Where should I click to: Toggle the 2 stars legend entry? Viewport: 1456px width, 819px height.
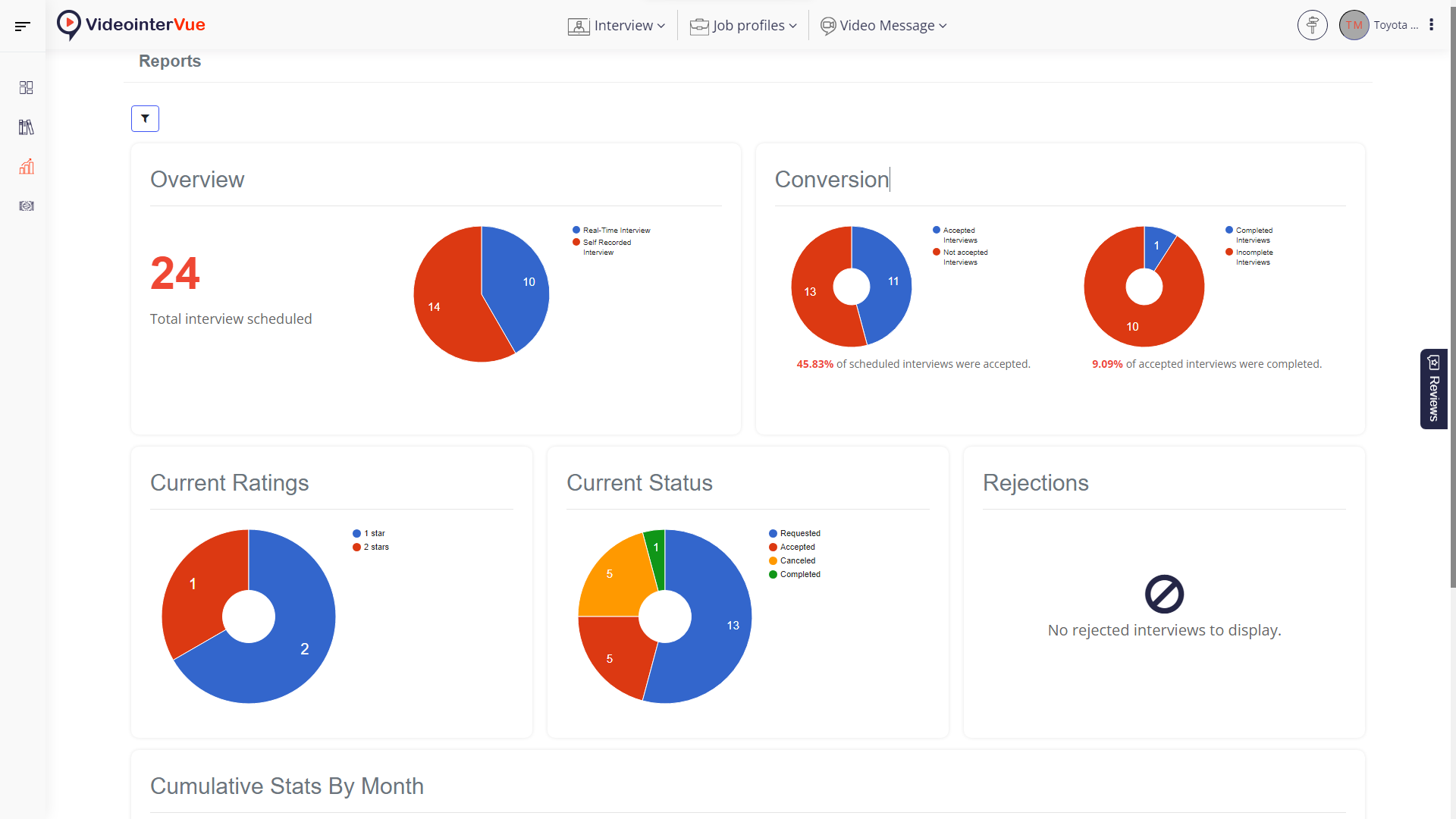(371, 548)
